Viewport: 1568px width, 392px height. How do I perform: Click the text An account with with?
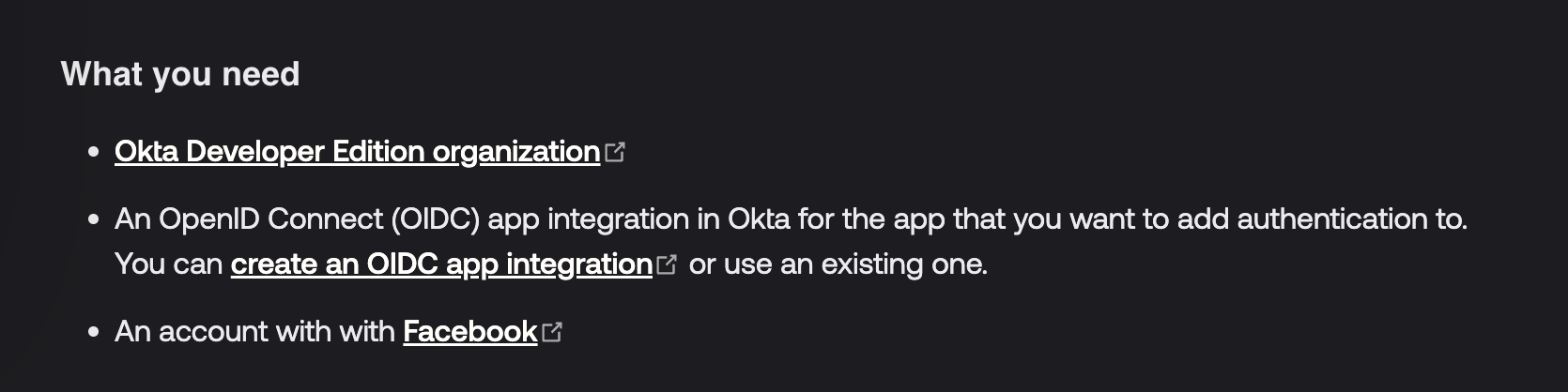pos(254,332)
